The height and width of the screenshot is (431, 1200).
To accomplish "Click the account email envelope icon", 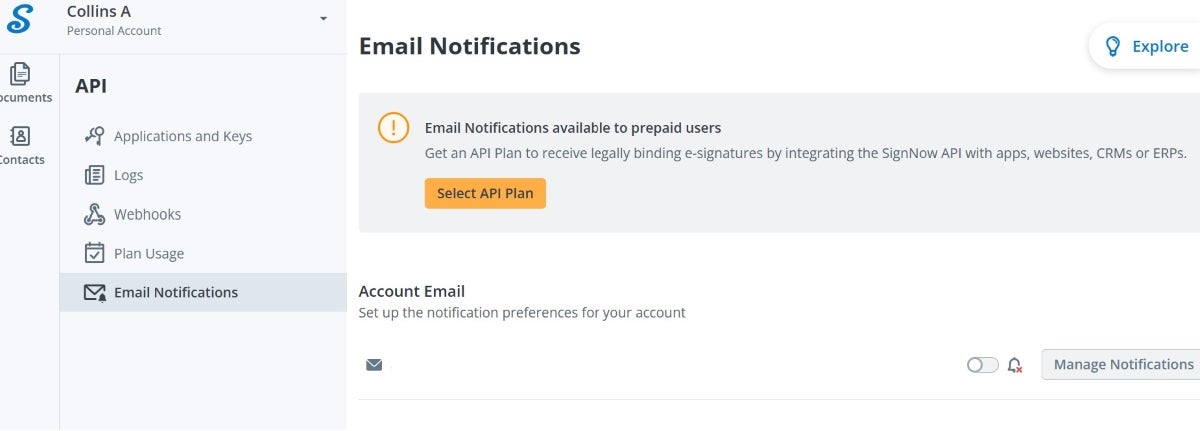I will (374, 365).
